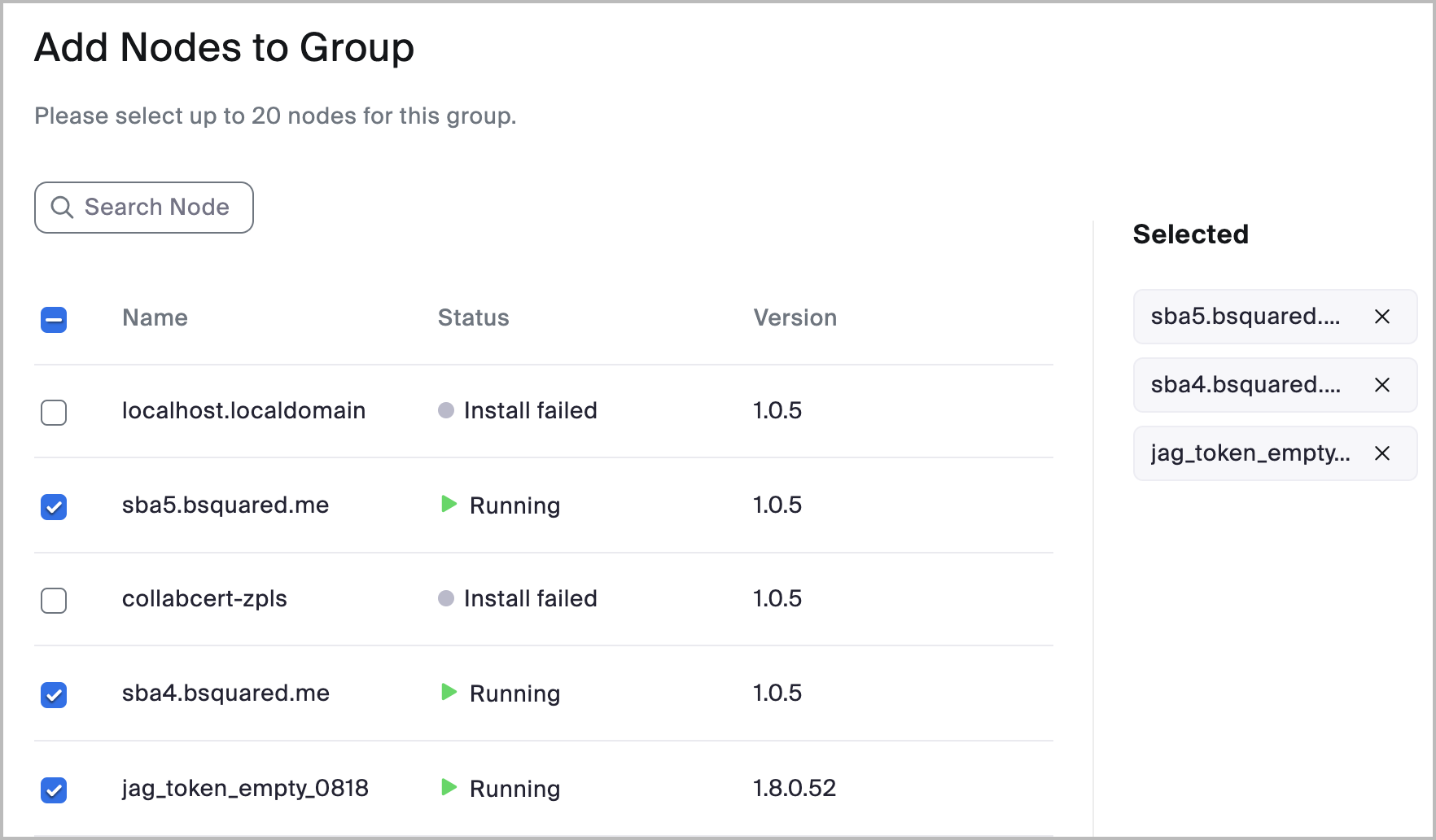Click green Running icon for sba4.bsquared.me
This screenshot has width=1436, height=840.
coord(449,693)
